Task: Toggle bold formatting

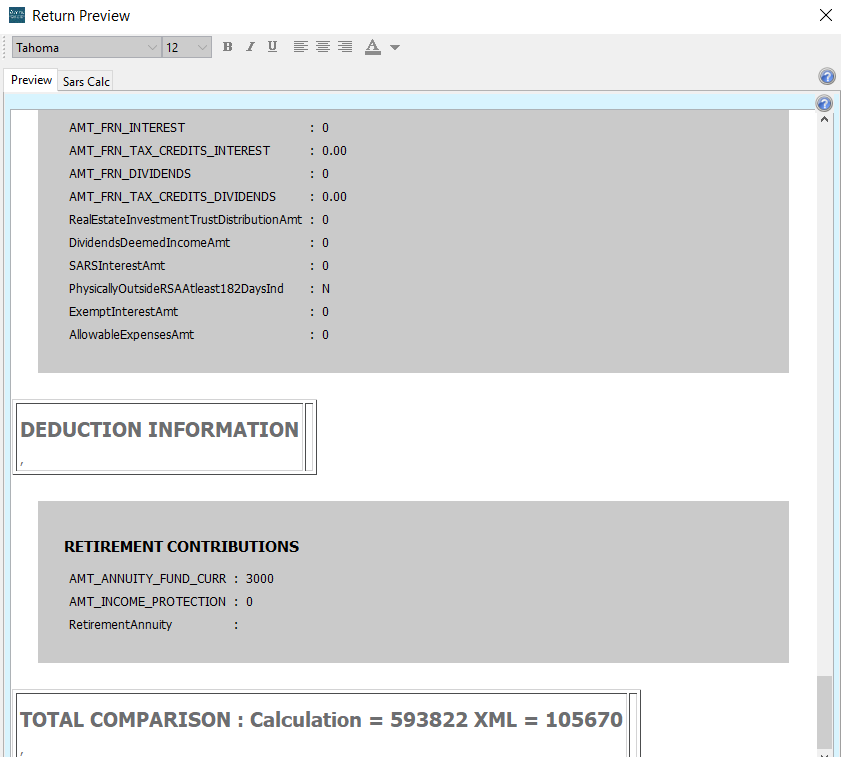Action: tap(227, 47)
